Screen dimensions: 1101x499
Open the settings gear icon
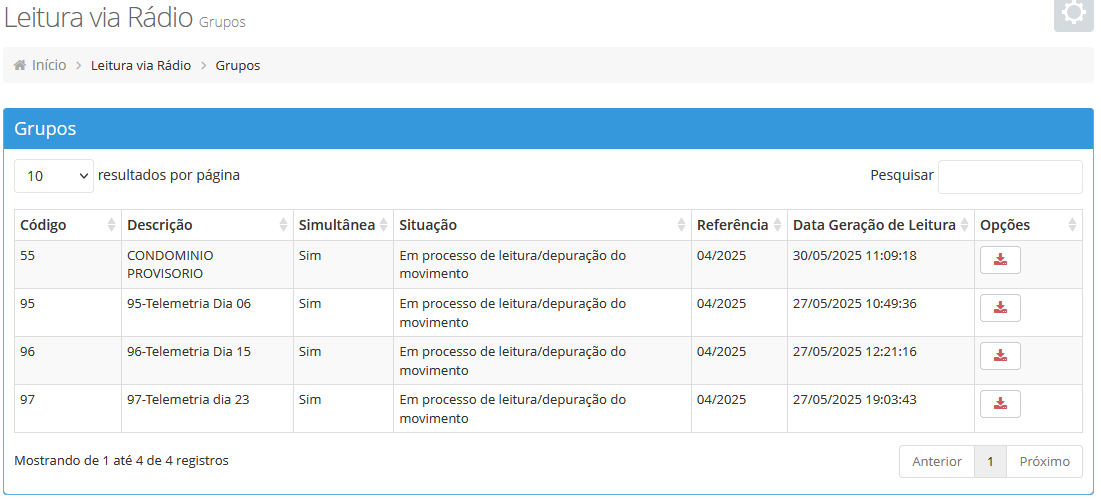pyautogui.click(x=1074, y=14)
